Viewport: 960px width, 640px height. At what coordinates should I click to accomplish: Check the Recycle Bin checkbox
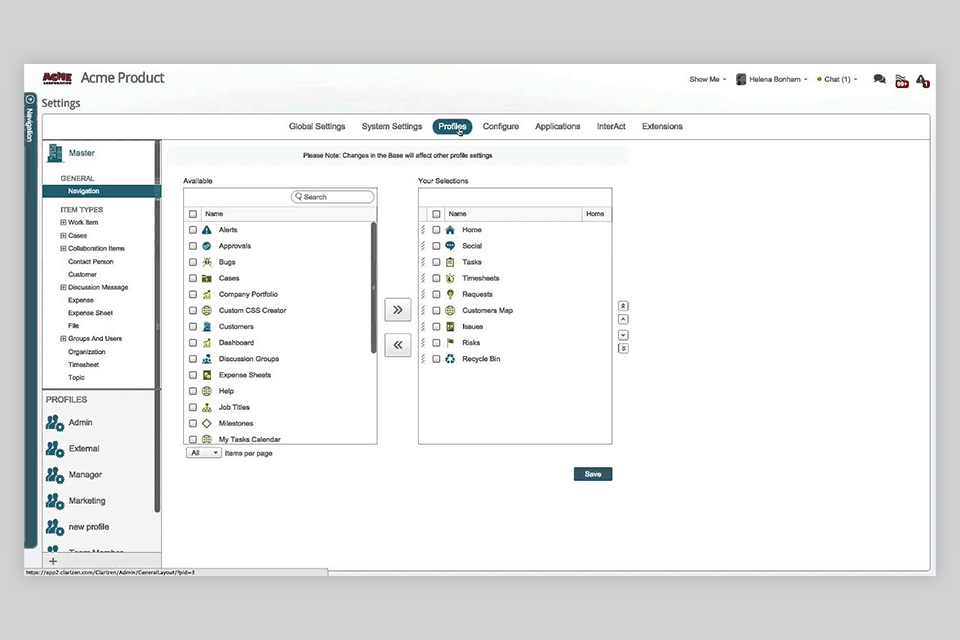tap(436, 359)
